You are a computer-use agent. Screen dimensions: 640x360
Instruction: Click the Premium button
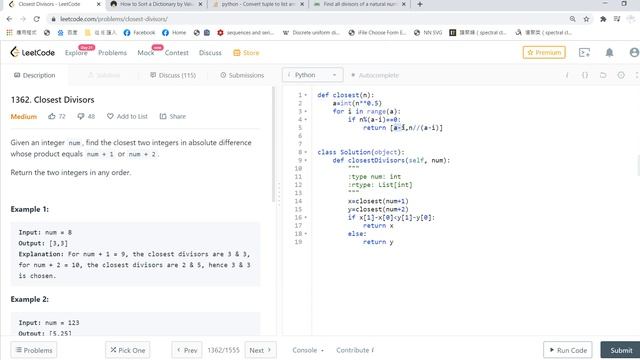(x=544, y=53)
